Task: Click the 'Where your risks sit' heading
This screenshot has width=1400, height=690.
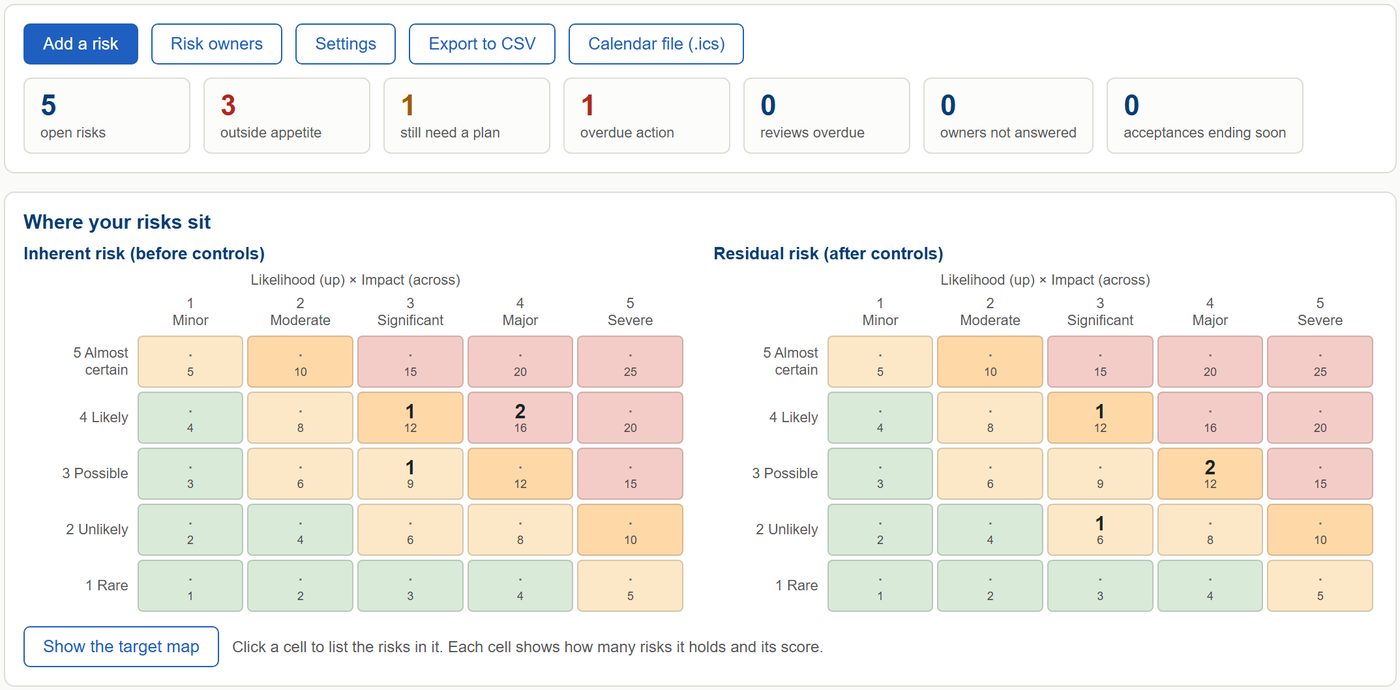Action: [117, 222]
